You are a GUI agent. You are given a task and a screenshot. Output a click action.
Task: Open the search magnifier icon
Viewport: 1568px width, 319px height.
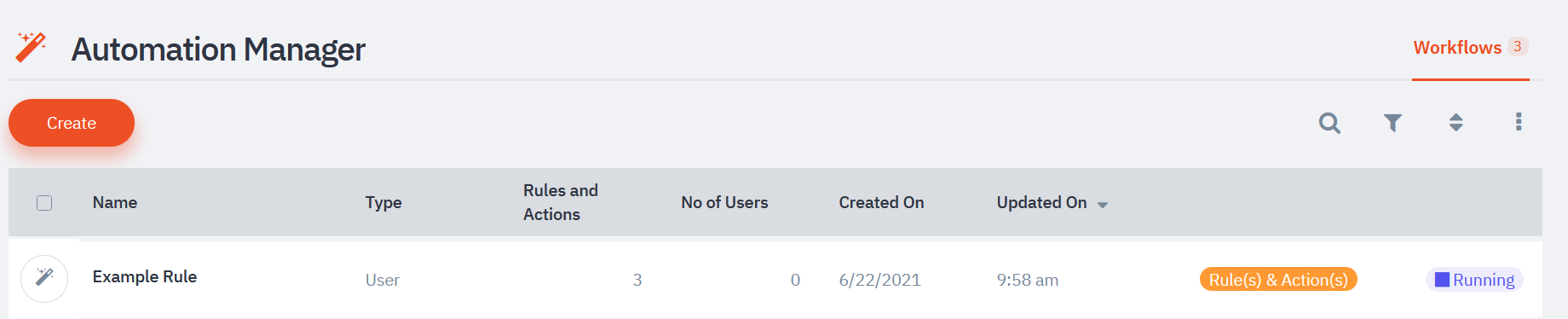pos(1329,123)
